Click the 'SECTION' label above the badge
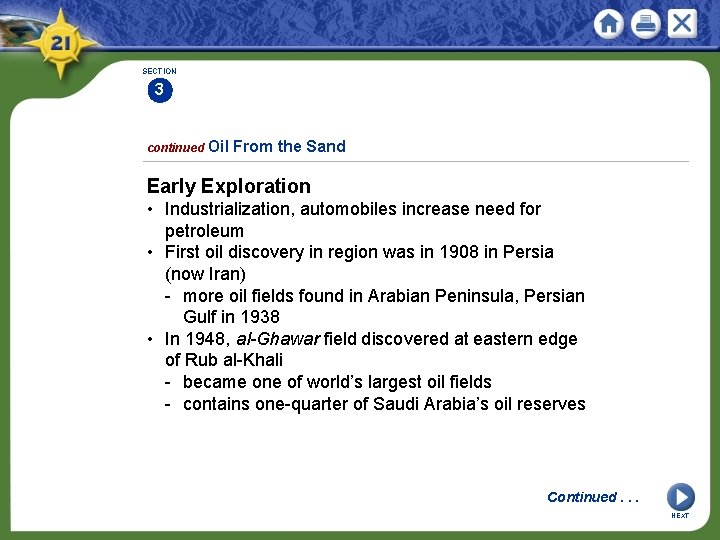Viewport: 720px width, 540px height. coord(159,71)
